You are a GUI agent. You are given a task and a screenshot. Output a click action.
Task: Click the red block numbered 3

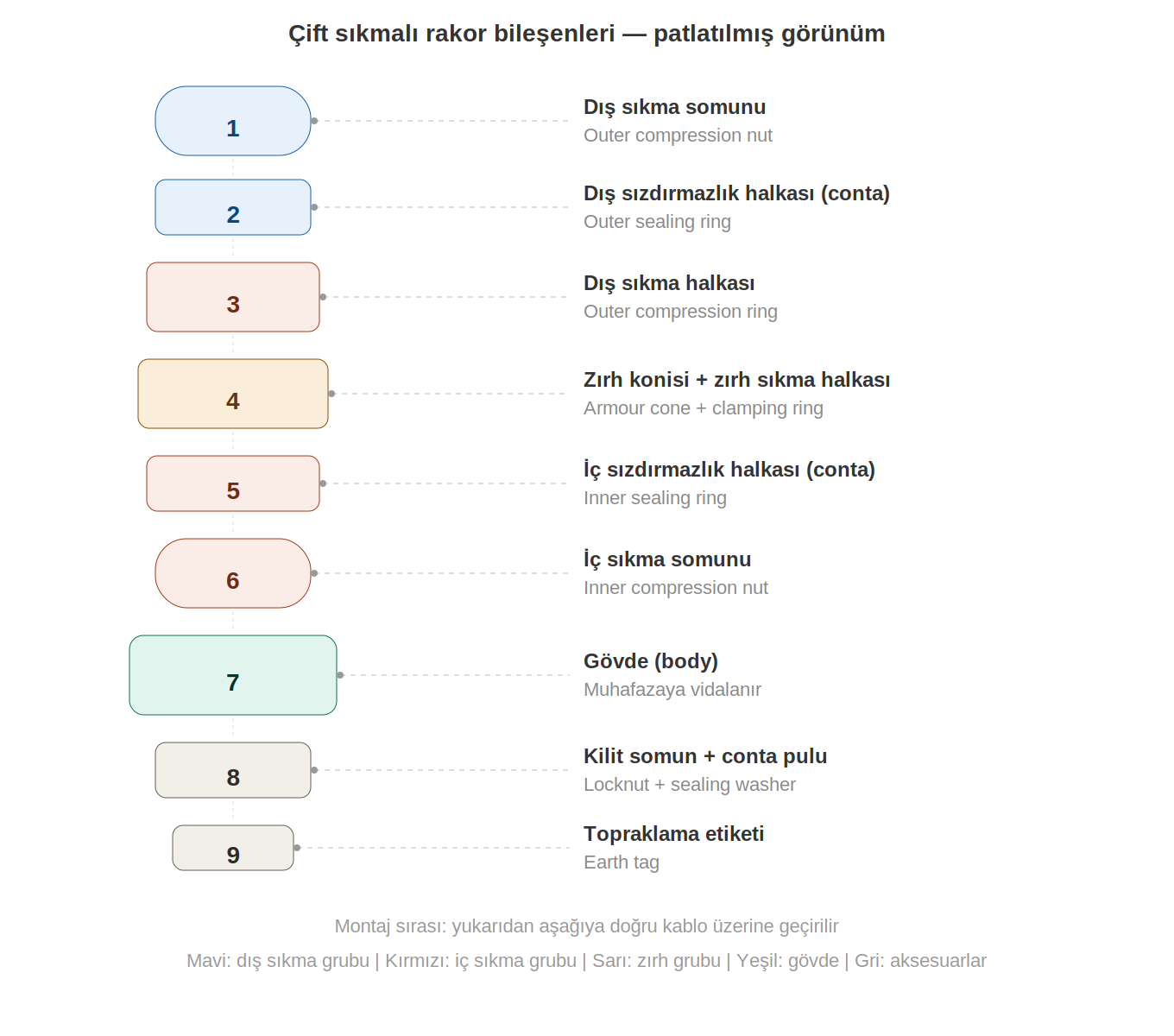tap(233, 297)
